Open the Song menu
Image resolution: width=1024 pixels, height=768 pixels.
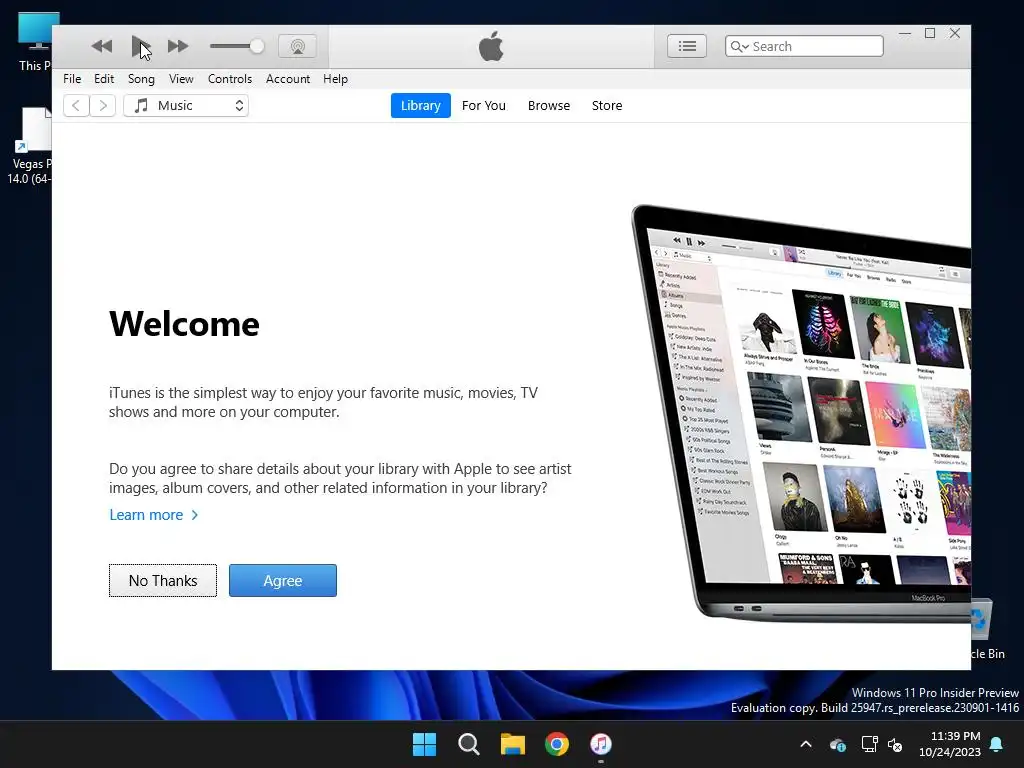click(x=141, y=79)
